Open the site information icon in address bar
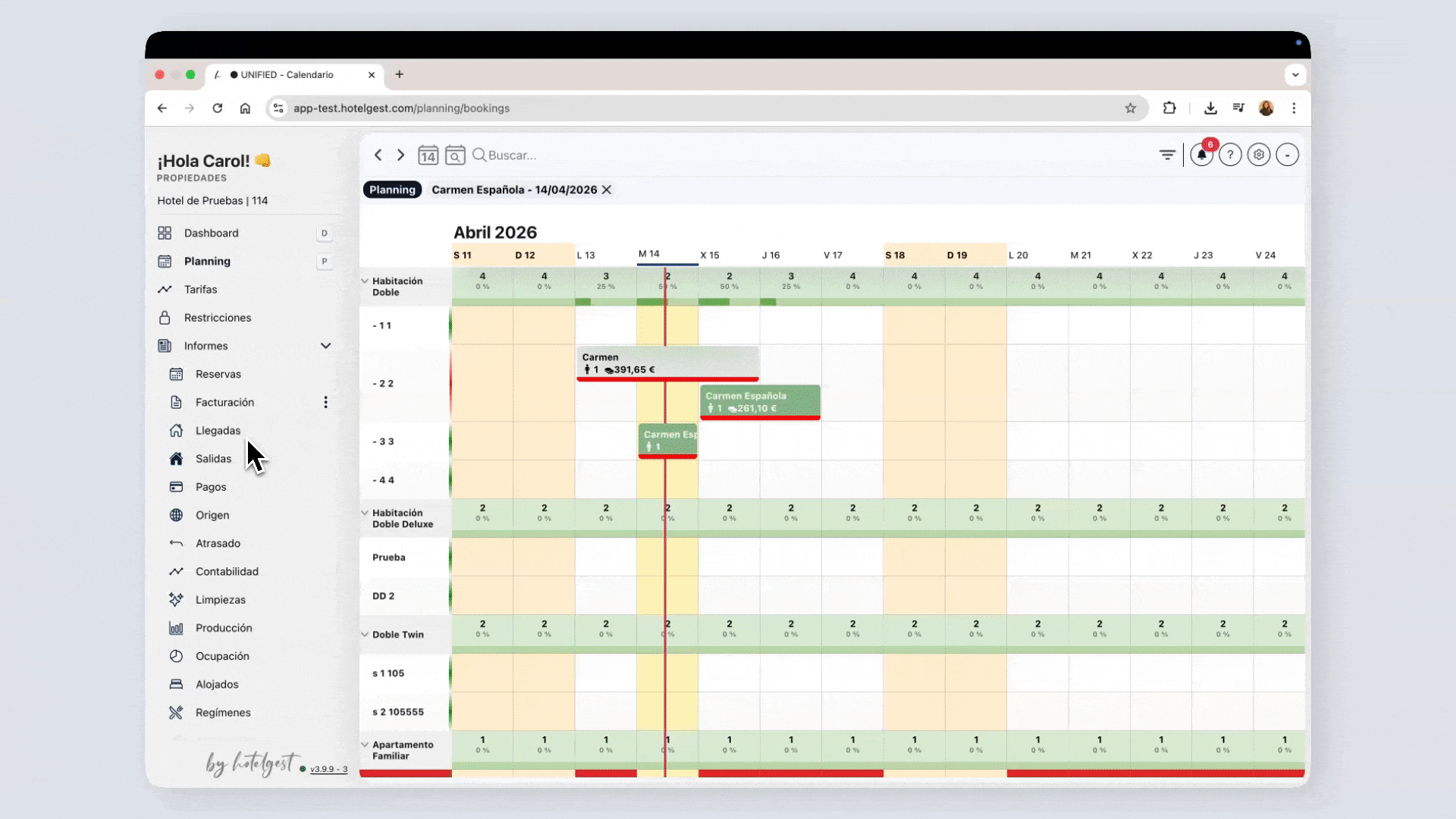1456x819 pixels. pos(278,108)
